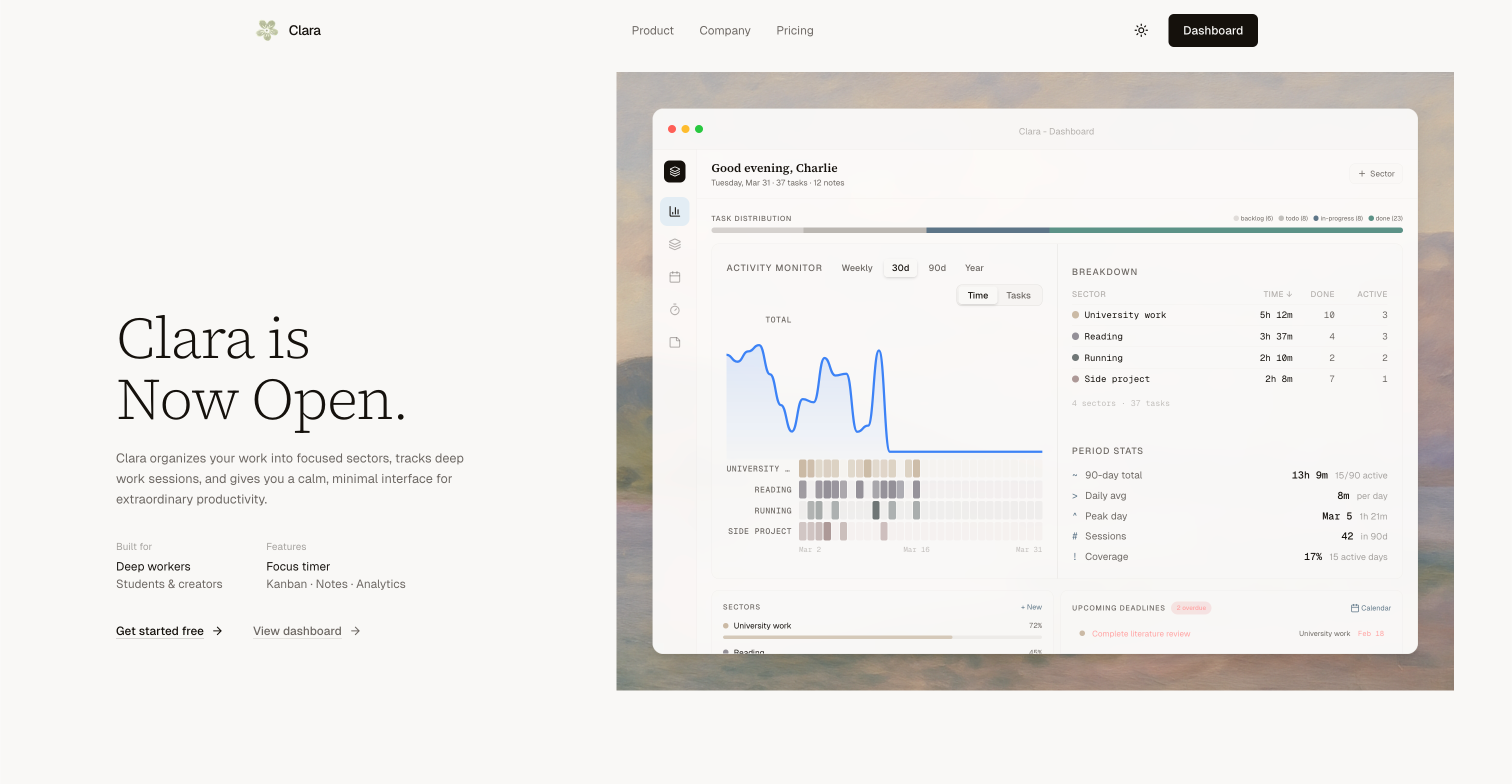This screenshot has height=784, width=1512.
Task: Toggle the light/dark theme sun icon
Action: 1140,30
